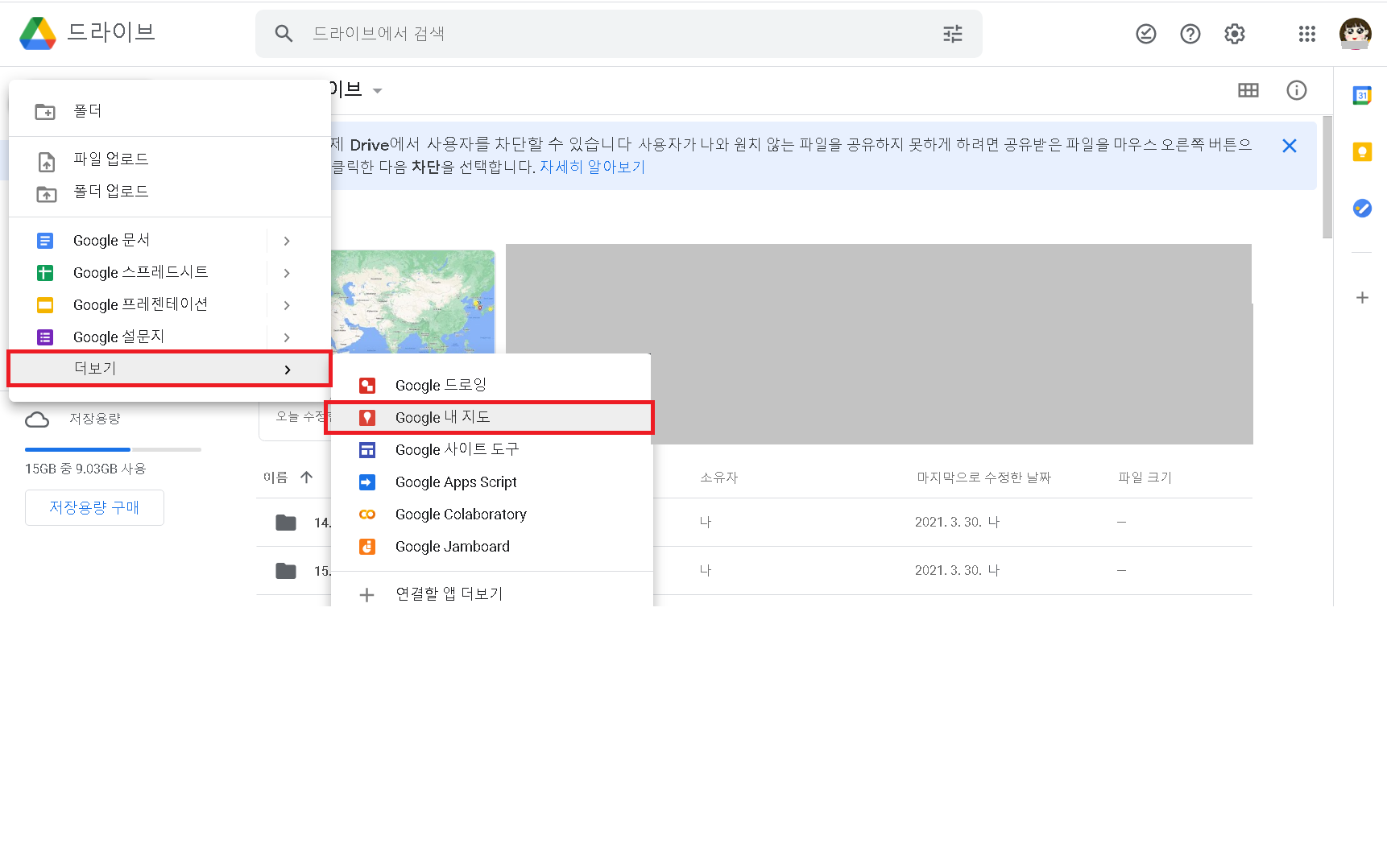
Task: Click the 저장용량 구매 button
Action: pyautogui.click(x=94, y=507)
